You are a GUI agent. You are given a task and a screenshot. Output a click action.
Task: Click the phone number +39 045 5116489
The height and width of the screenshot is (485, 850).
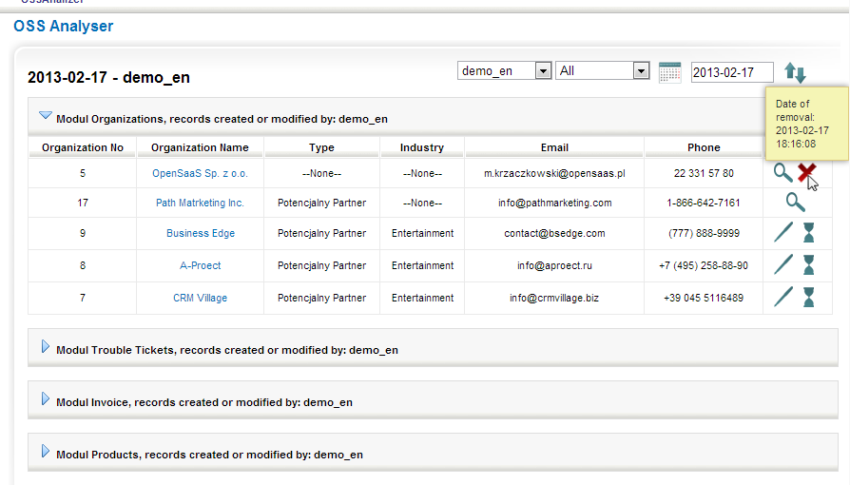click(703, 298)
